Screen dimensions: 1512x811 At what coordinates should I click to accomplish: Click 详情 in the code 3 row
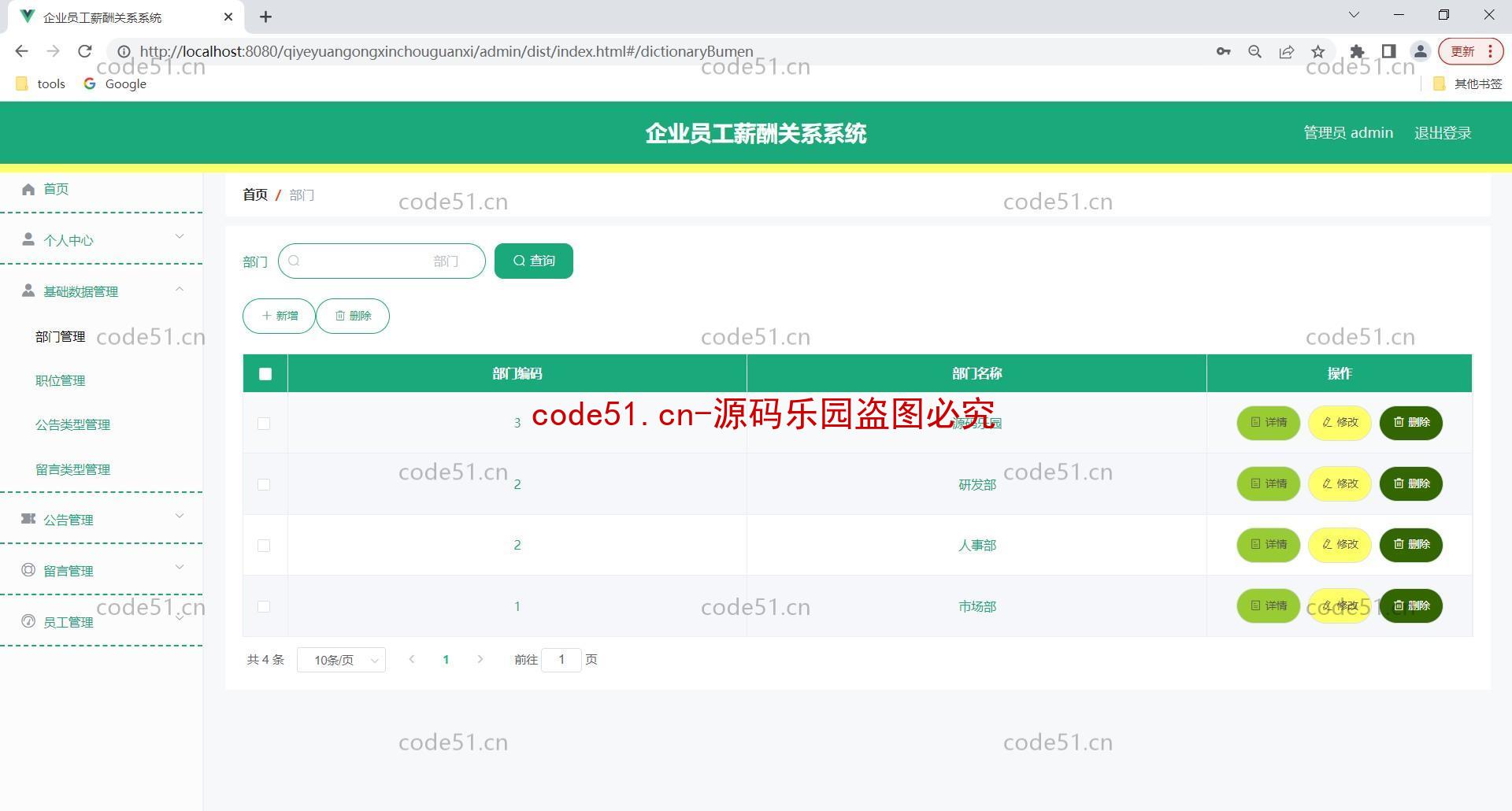1269,423
